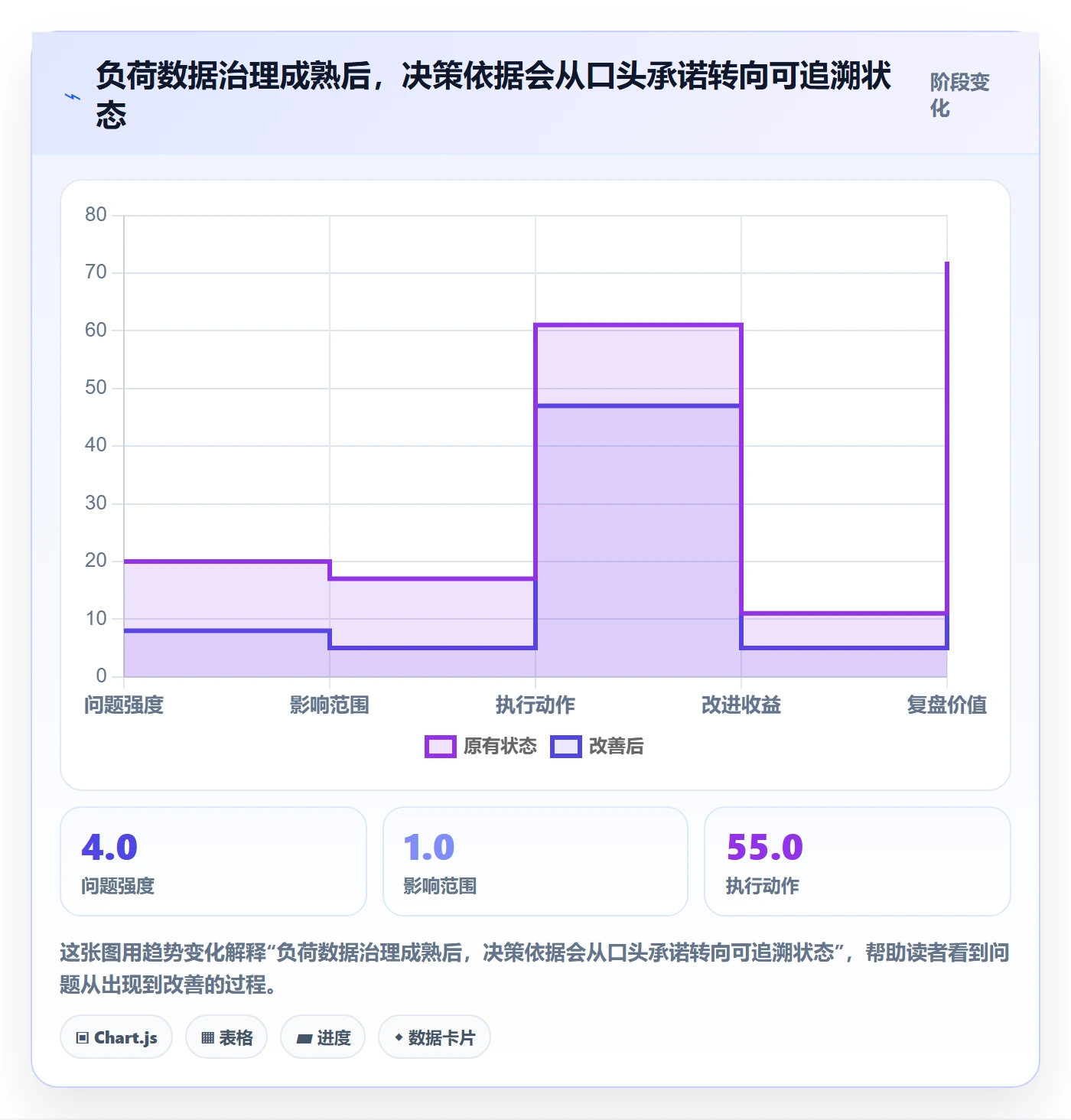Select the 进度 tag chip
Screen dimensions: 1071x1120
click(323, 1037)
